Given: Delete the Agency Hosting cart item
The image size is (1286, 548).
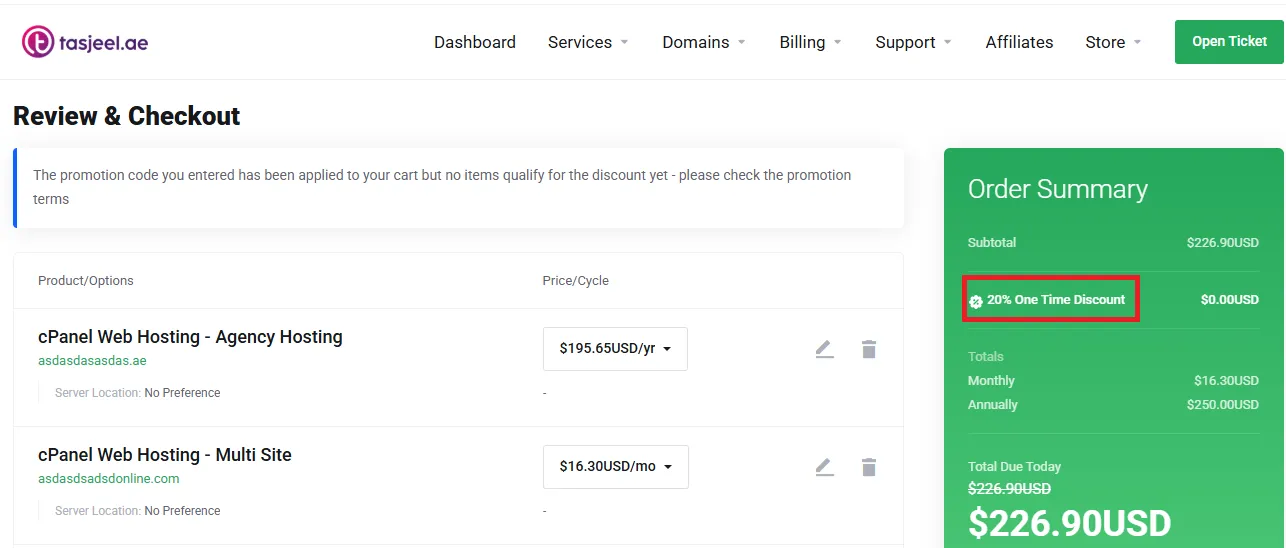Looking at the screenshot, I should click(x=869, y=349).
